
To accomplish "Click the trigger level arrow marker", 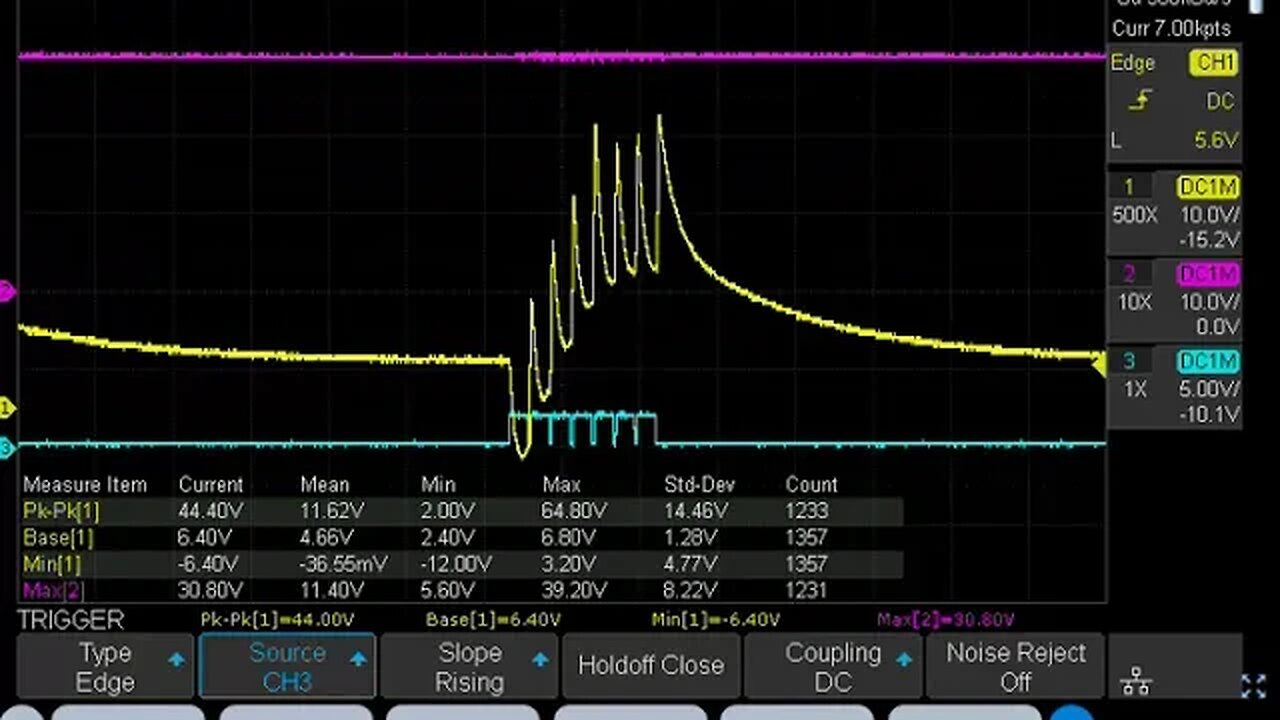I will click(x=1098, y=365).
